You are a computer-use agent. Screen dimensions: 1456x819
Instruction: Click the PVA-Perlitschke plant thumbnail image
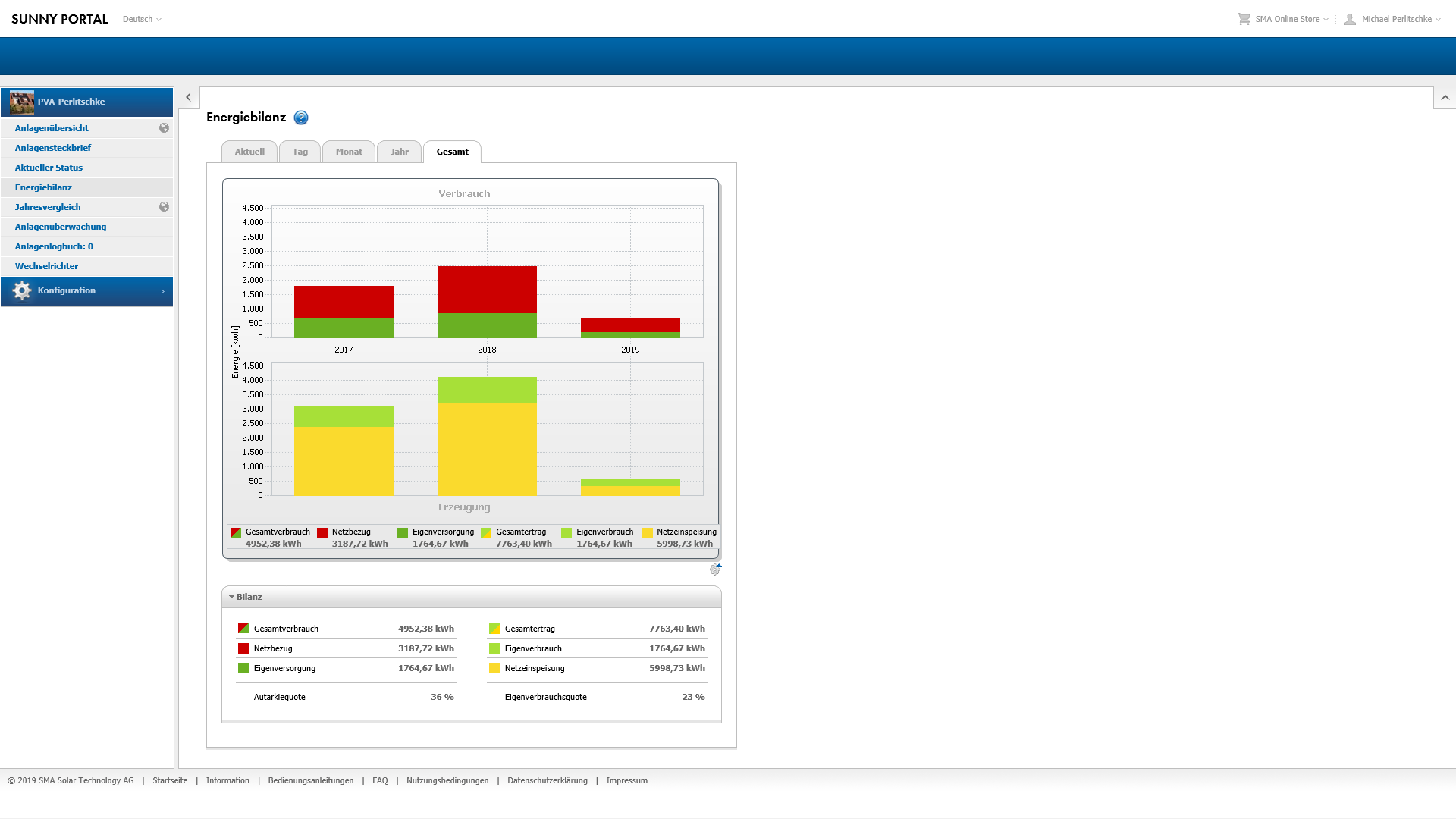[x=22, y=102]
